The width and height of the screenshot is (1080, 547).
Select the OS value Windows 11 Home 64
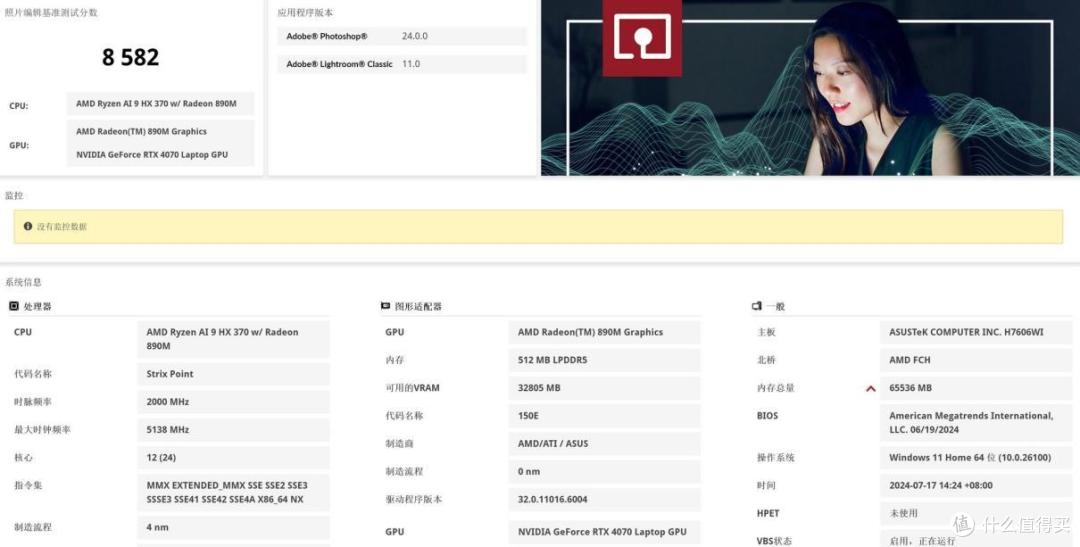click(x=970, y=457)
